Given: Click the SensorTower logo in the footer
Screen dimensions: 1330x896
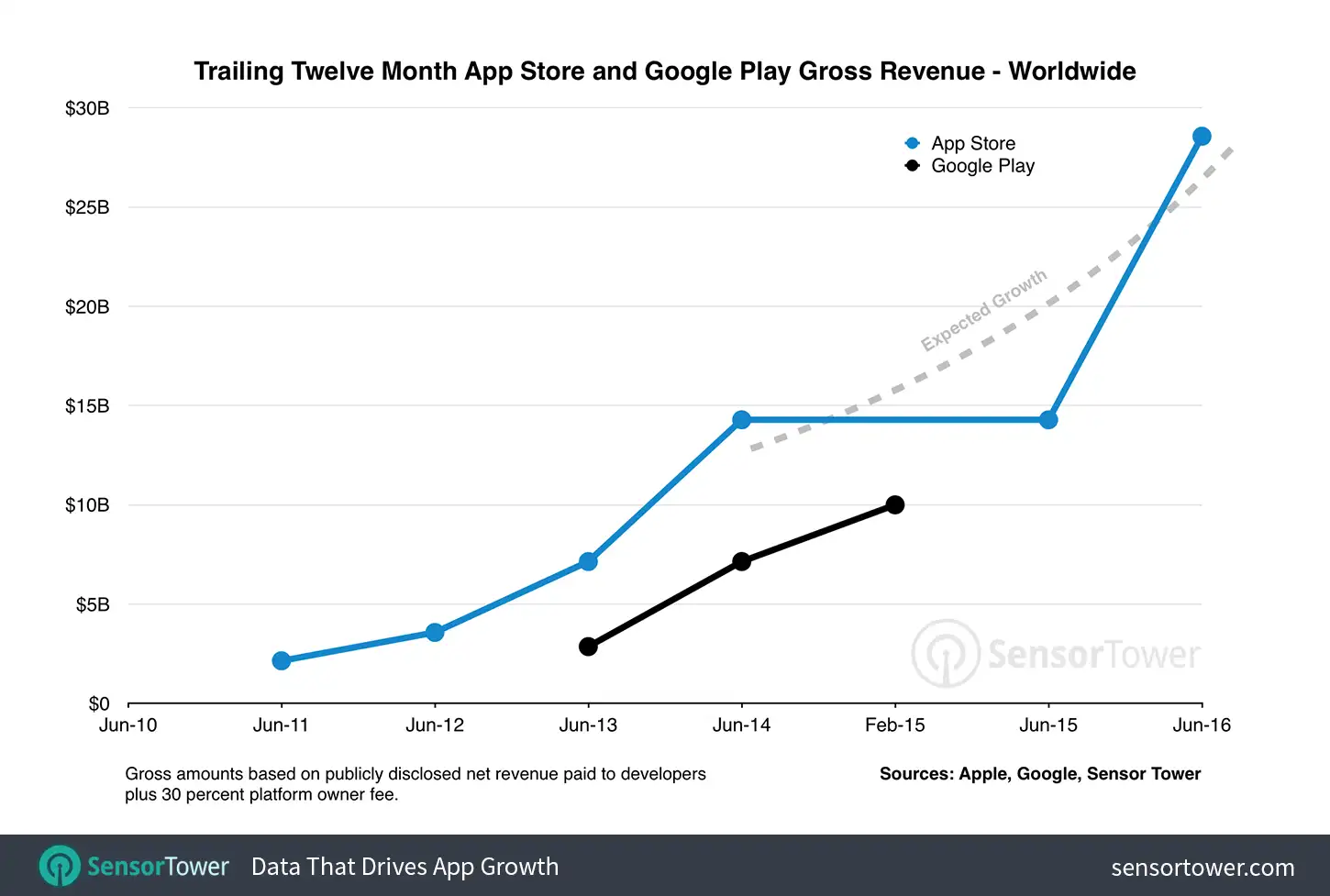Looking at the screenshot, I should point(133,866).
